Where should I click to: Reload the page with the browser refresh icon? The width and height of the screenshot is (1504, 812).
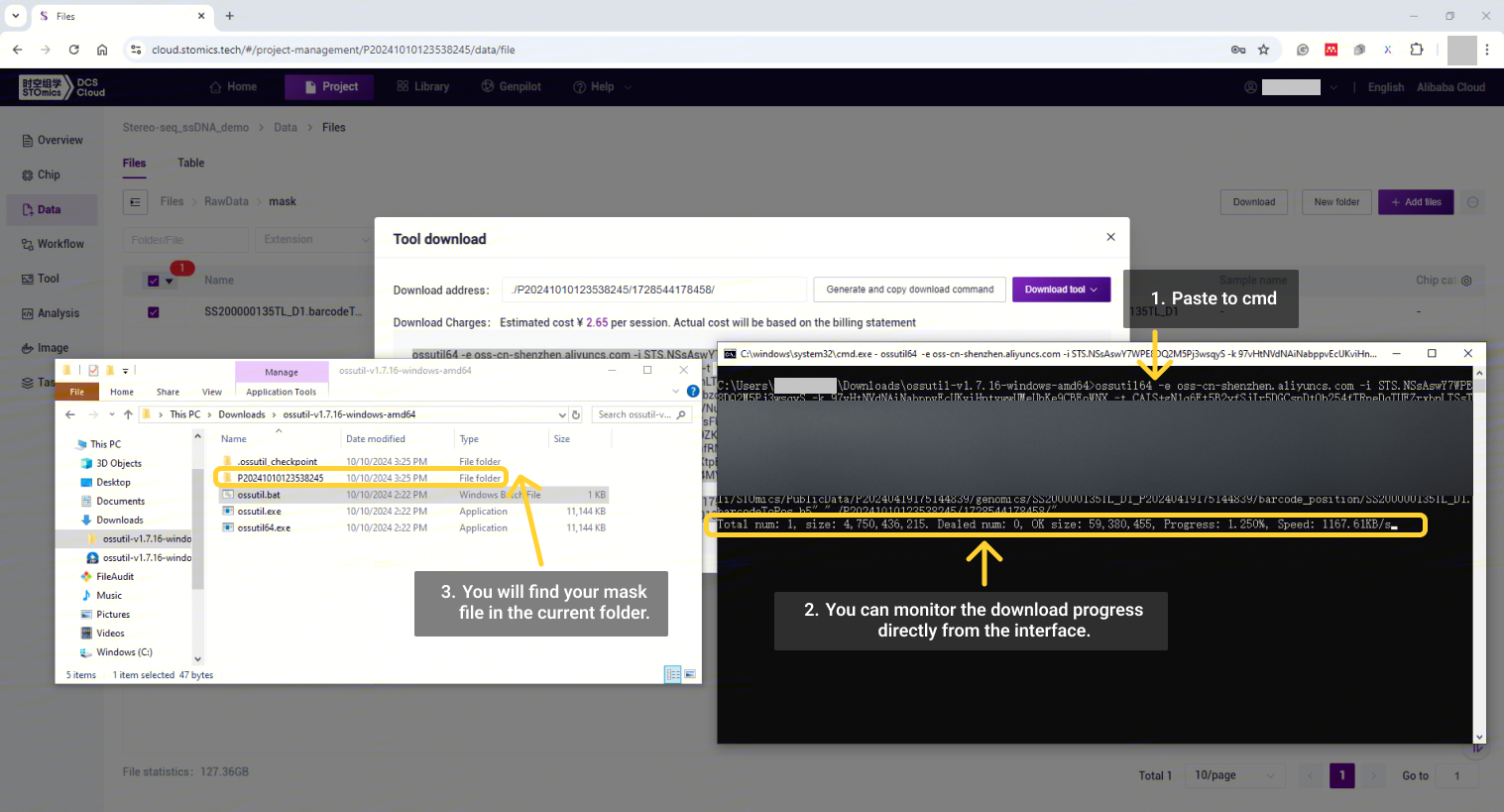click(73, 50)
